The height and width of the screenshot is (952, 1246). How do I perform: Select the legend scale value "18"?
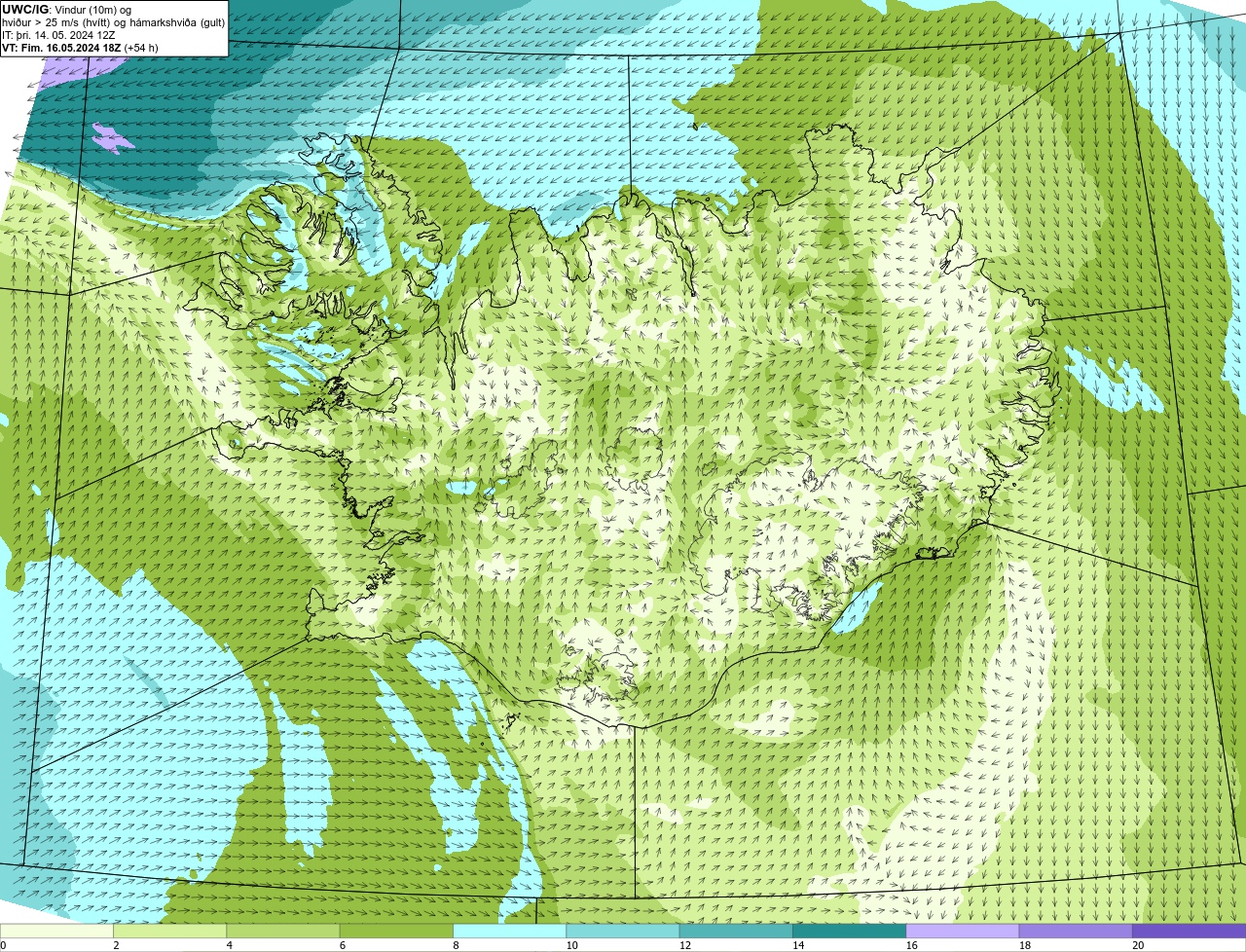click(1024, 945)
